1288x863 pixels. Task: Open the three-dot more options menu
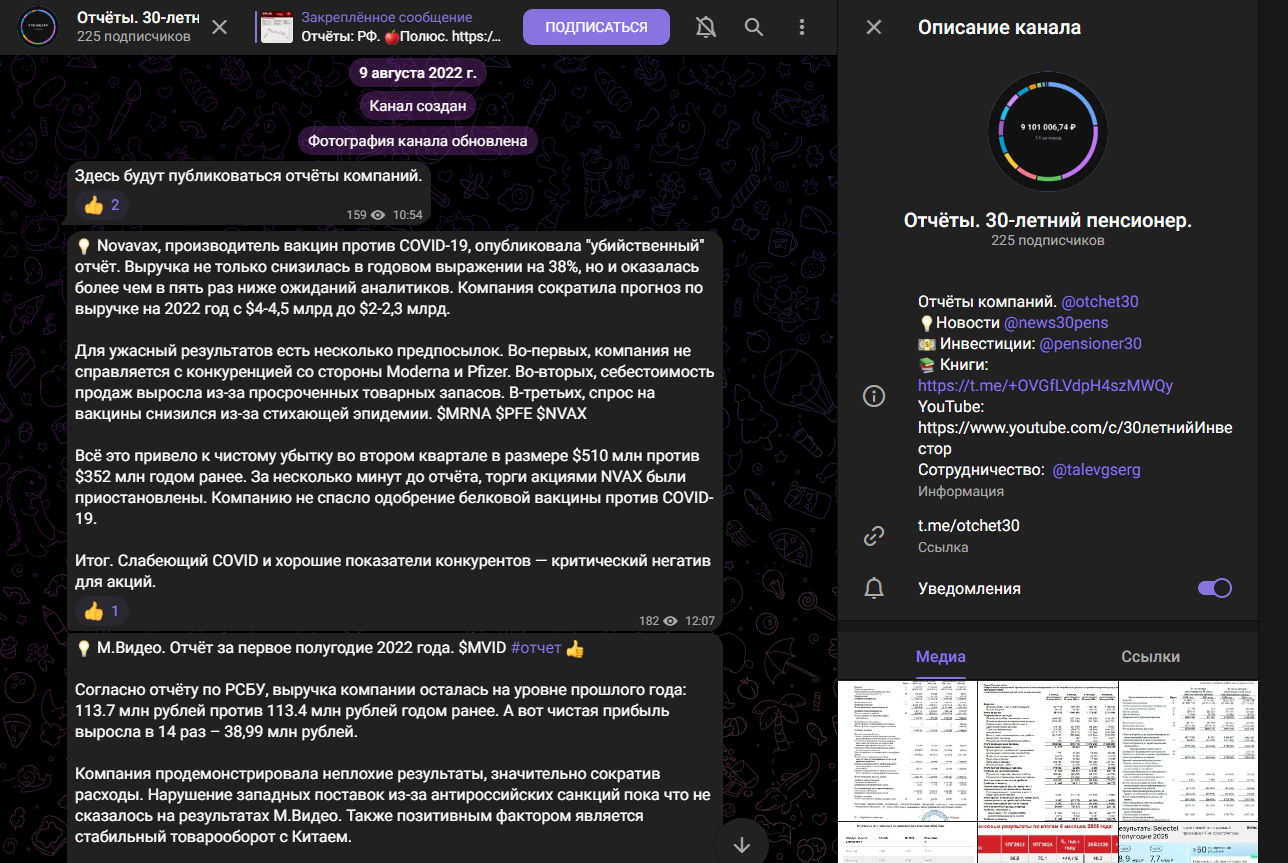(804, 27)
